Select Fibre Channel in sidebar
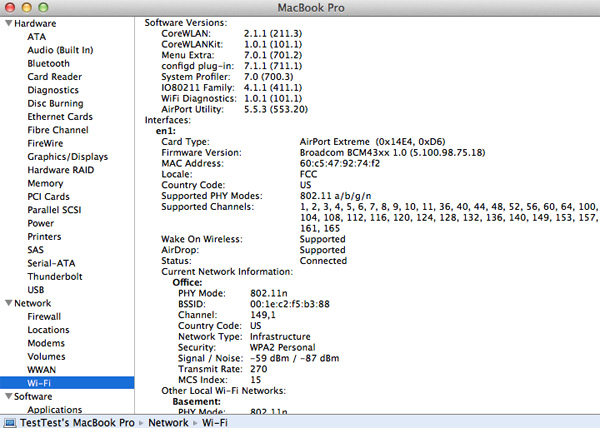 coord(58,130)
